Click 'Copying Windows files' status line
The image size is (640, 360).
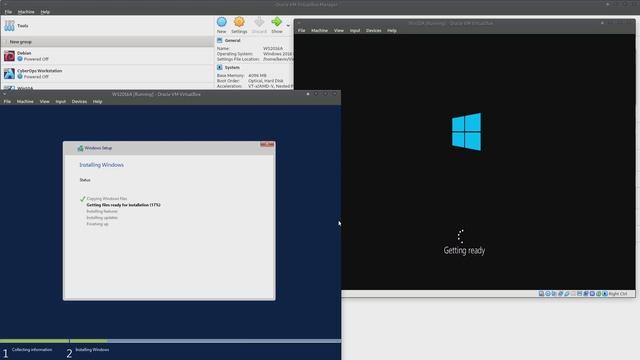tap(107, 199)
